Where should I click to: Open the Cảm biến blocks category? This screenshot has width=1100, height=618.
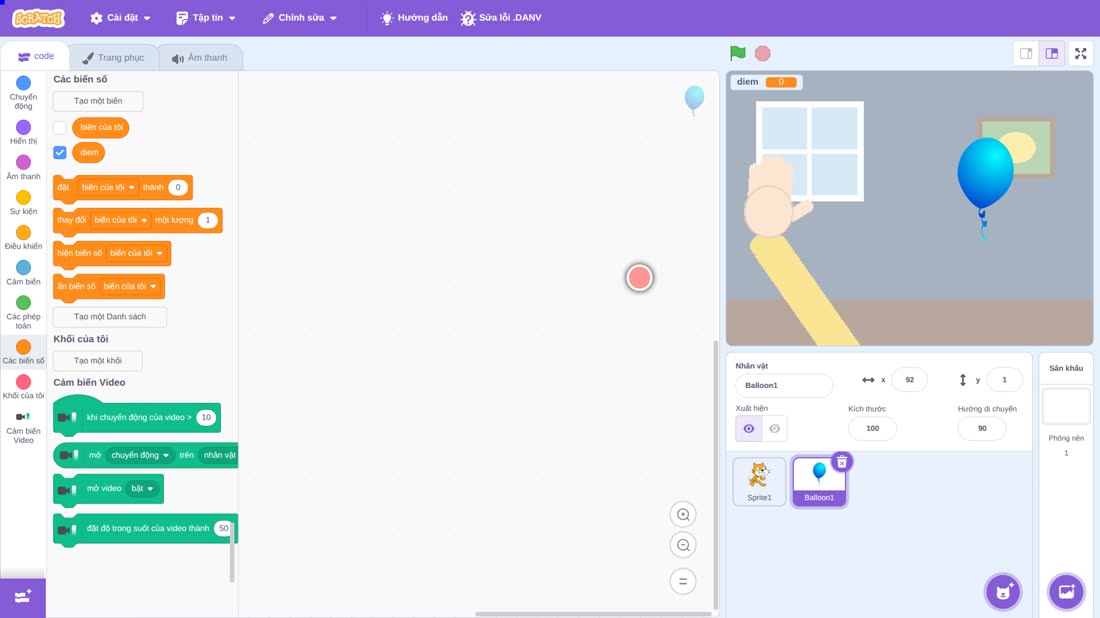23,273
